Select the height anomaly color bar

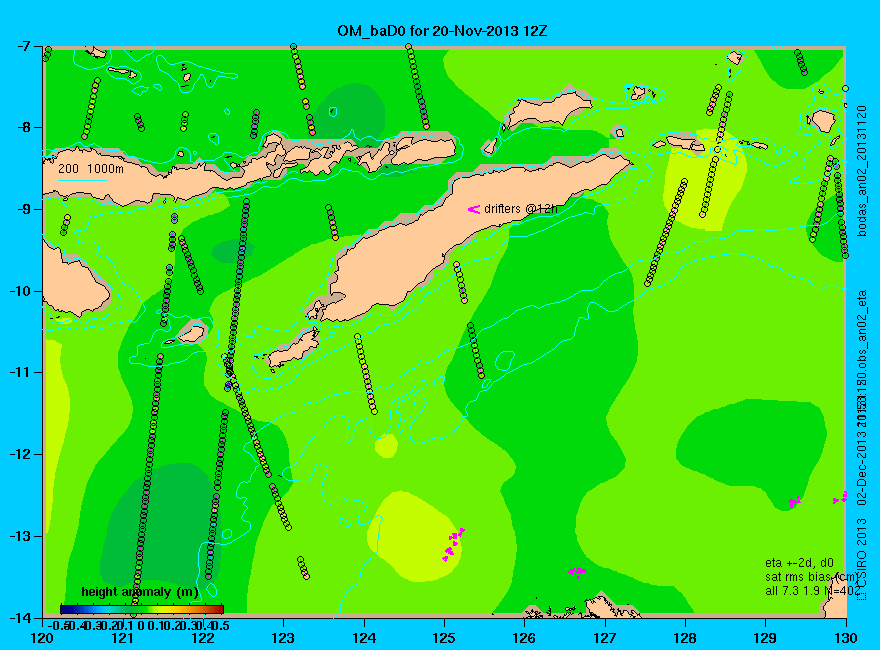(142, 609)
